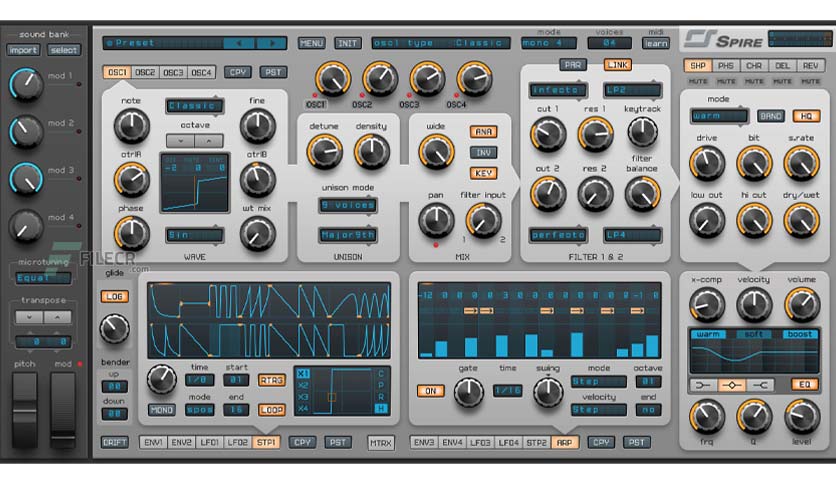Toggle the INV button in Mix
Viewport: 836px width, 484px height.
[x=484, y=152]
